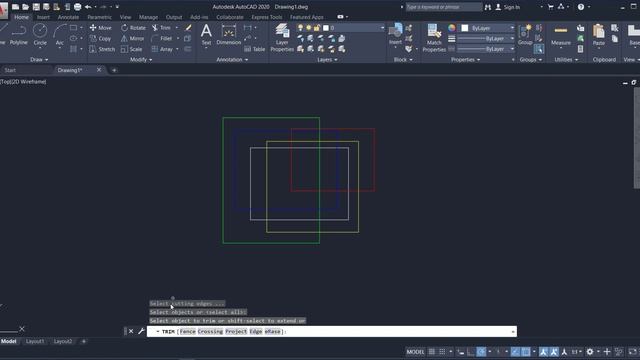Click the white layer 0 color swatch
The image size is (640, 360).
tap(326, 28)
